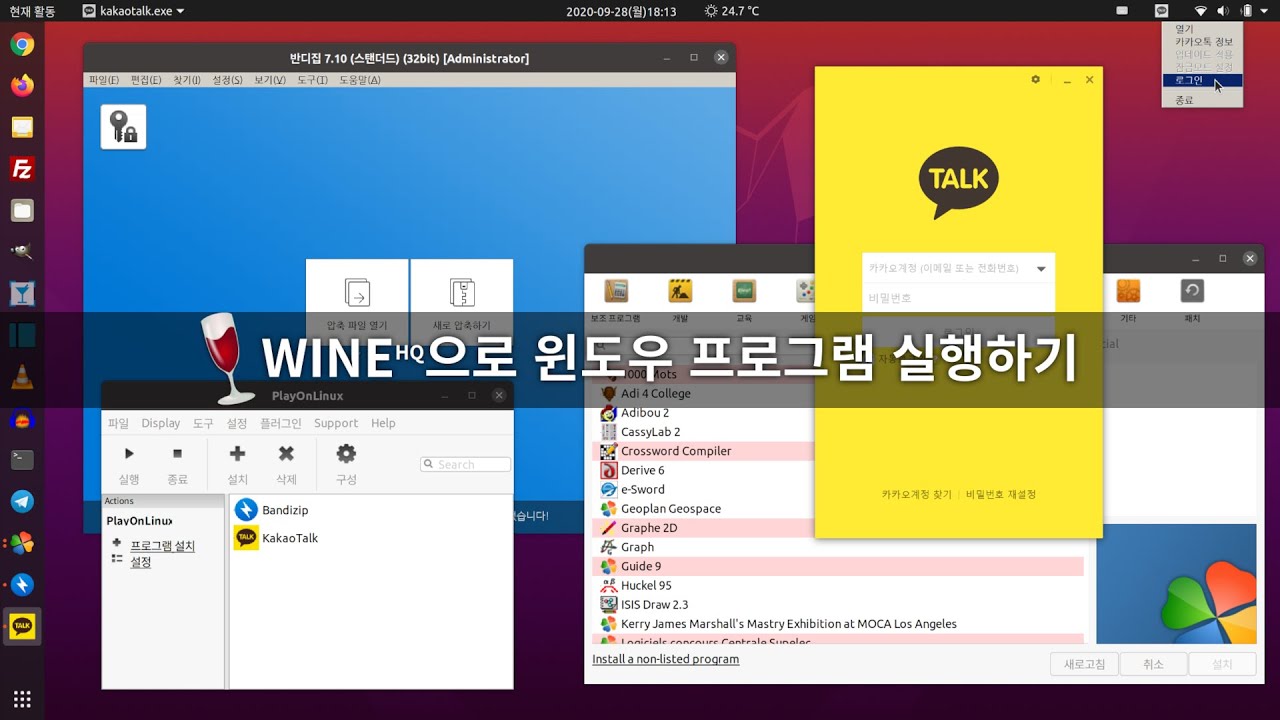Click the volume icon in the top bar
1280x720 pixels.
(x=1223, y=11)
